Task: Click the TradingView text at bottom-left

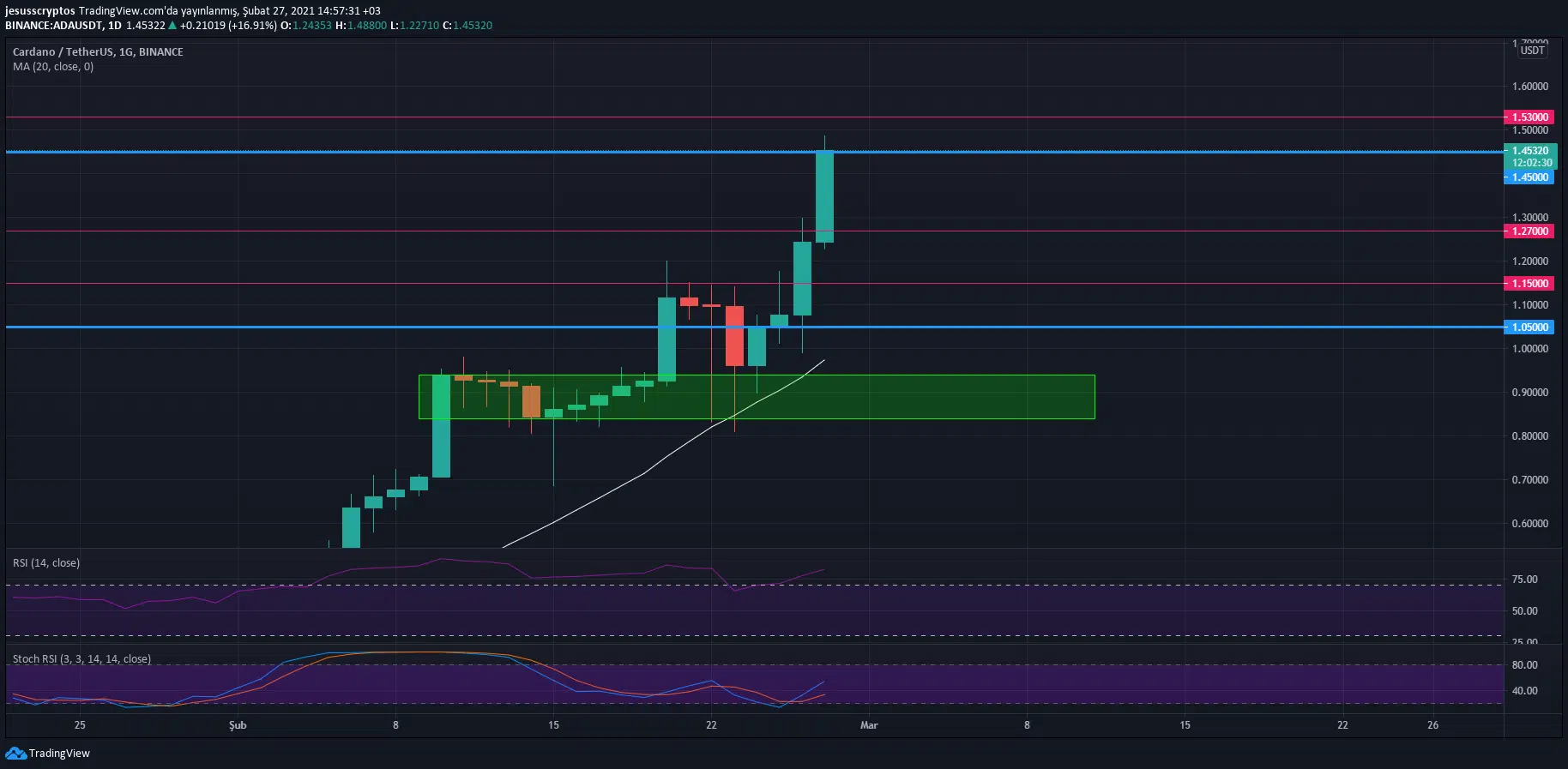Action: [59, 753]
